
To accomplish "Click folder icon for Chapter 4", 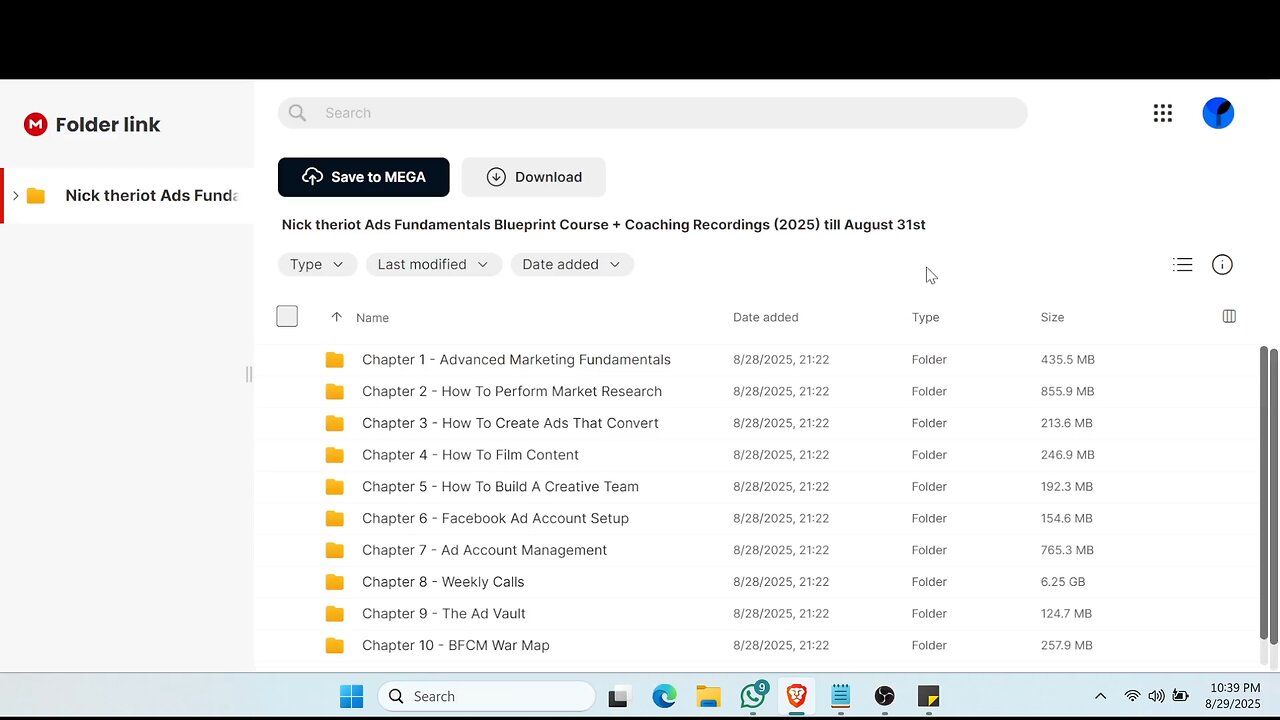I will pos(335,455).
